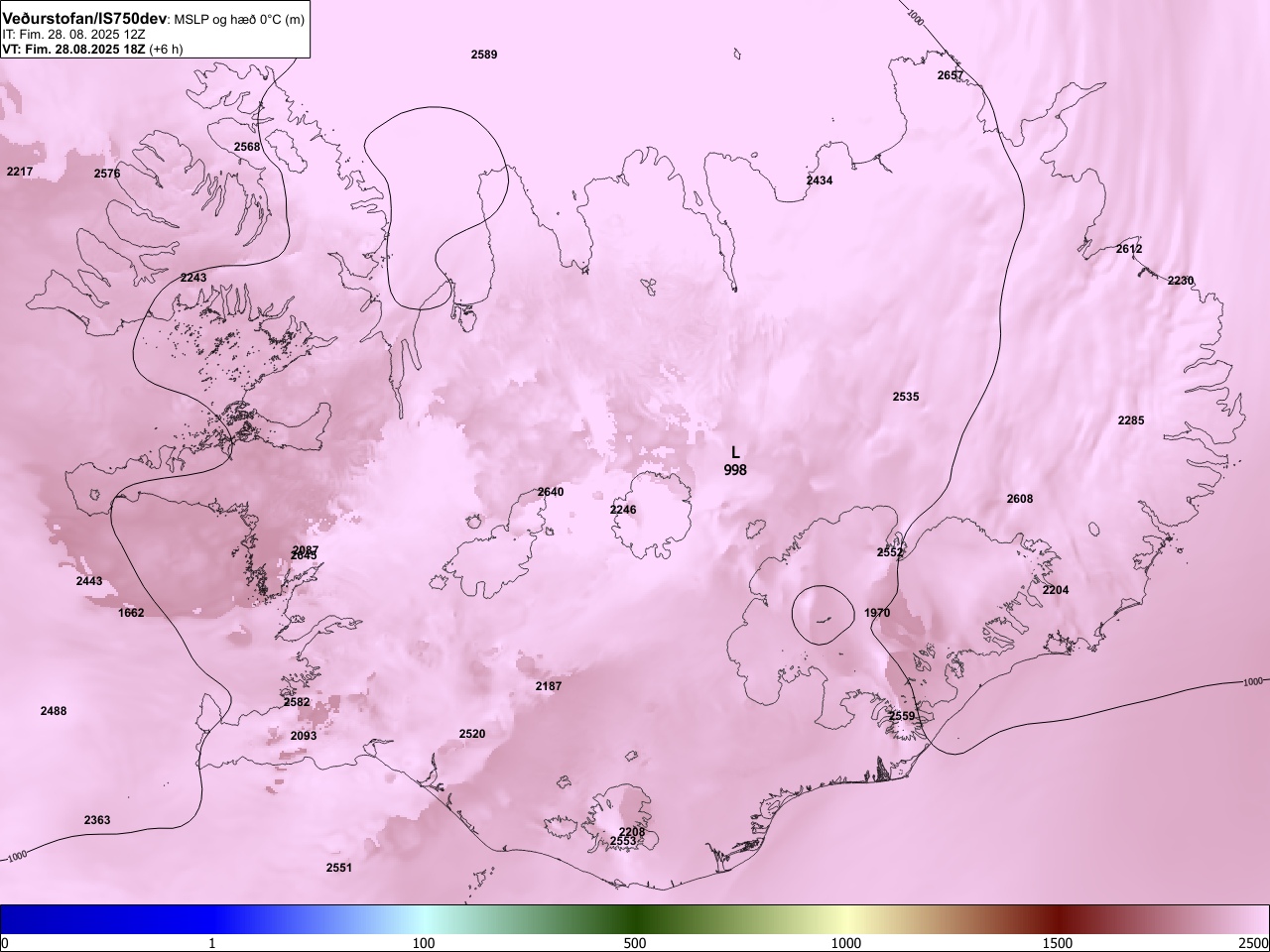
Task: Select the 2187 height value
Action: [549, 686]
